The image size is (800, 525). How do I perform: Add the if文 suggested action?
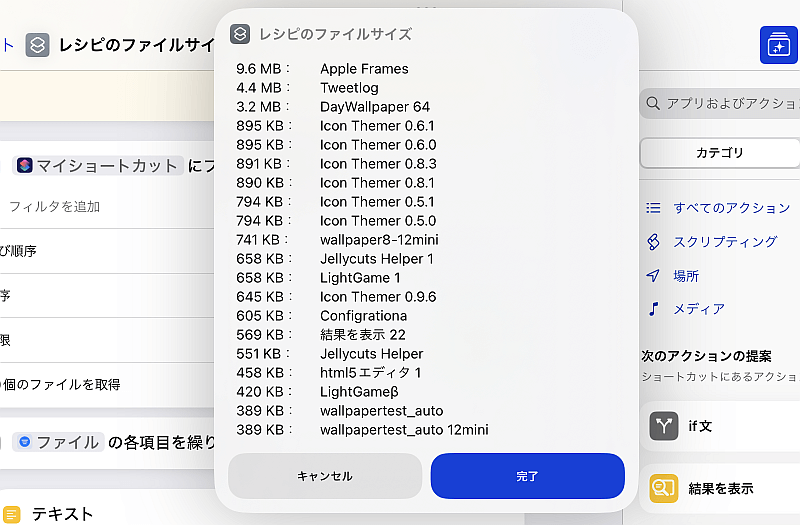coord(719,426)
